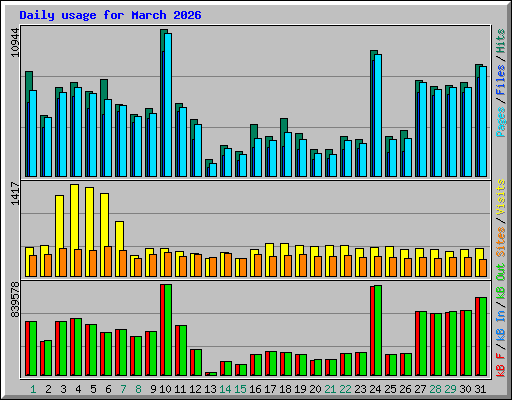Click the kB axis value 839578

15,299
